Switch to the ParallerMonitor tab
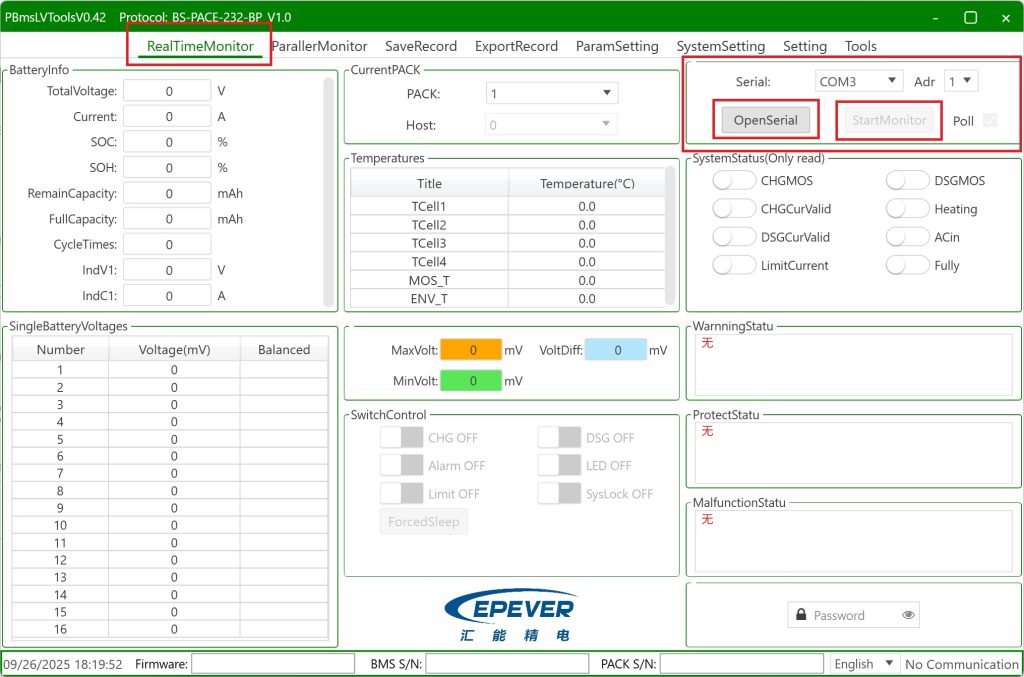Screen dimensions: 1024x677 [x=319, y=46]
